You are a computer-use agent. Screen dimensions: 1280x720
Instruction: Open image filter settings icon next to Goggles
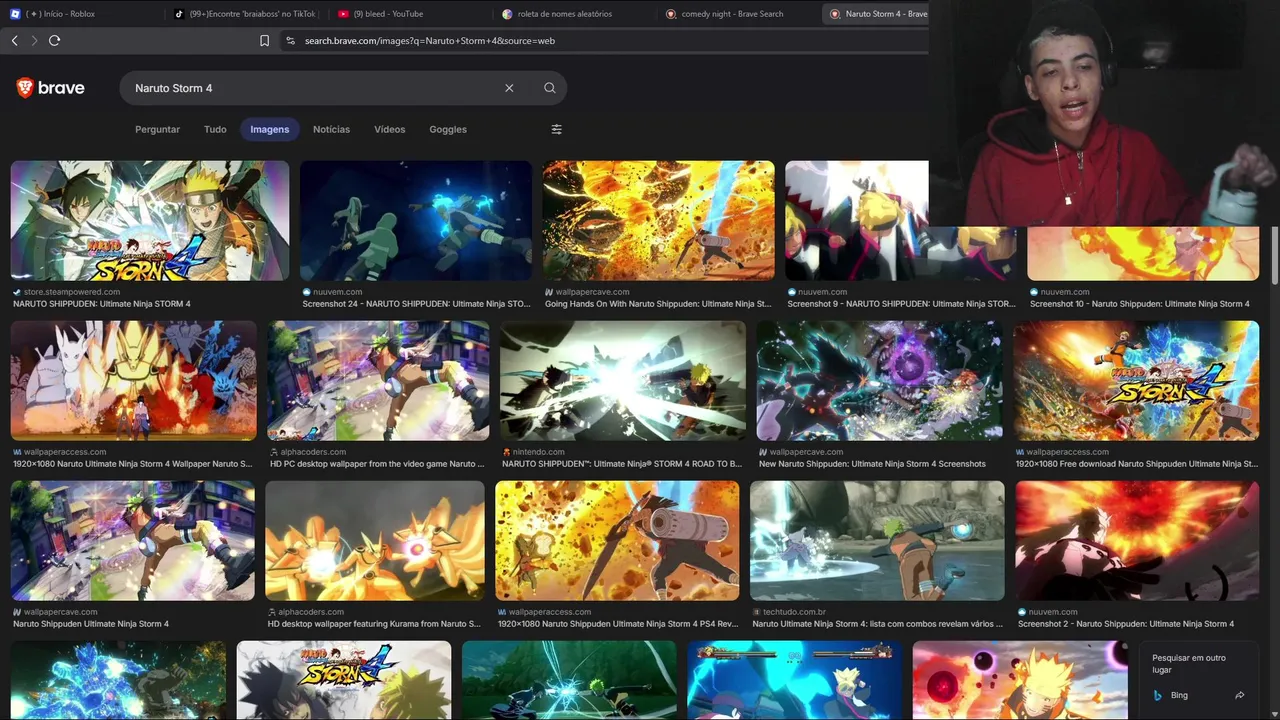click(557, 129)
